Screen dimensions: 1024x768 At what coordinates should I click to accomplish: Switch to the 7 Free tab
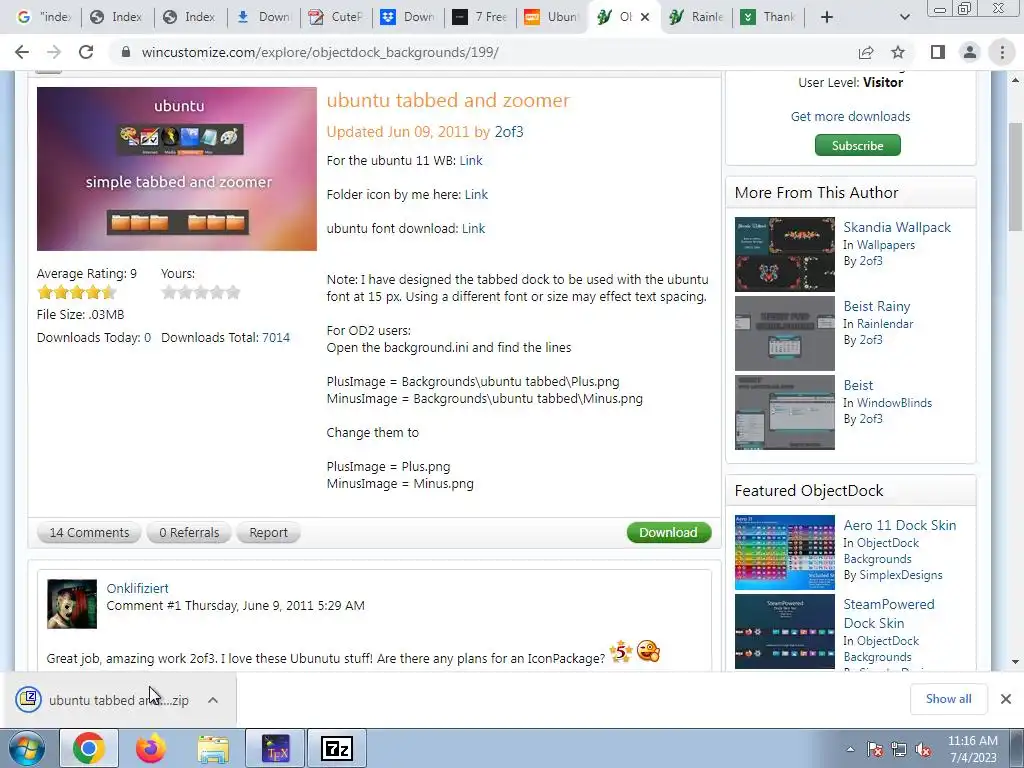480,17
